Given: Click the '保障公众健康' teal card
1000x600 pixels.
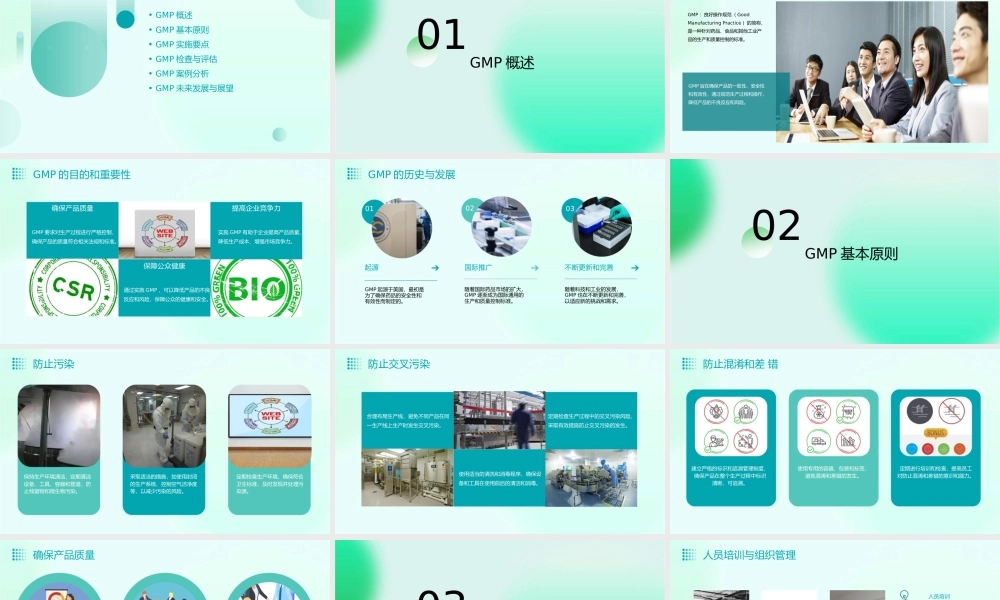Looking at the screenshot, I should [165, 288].
